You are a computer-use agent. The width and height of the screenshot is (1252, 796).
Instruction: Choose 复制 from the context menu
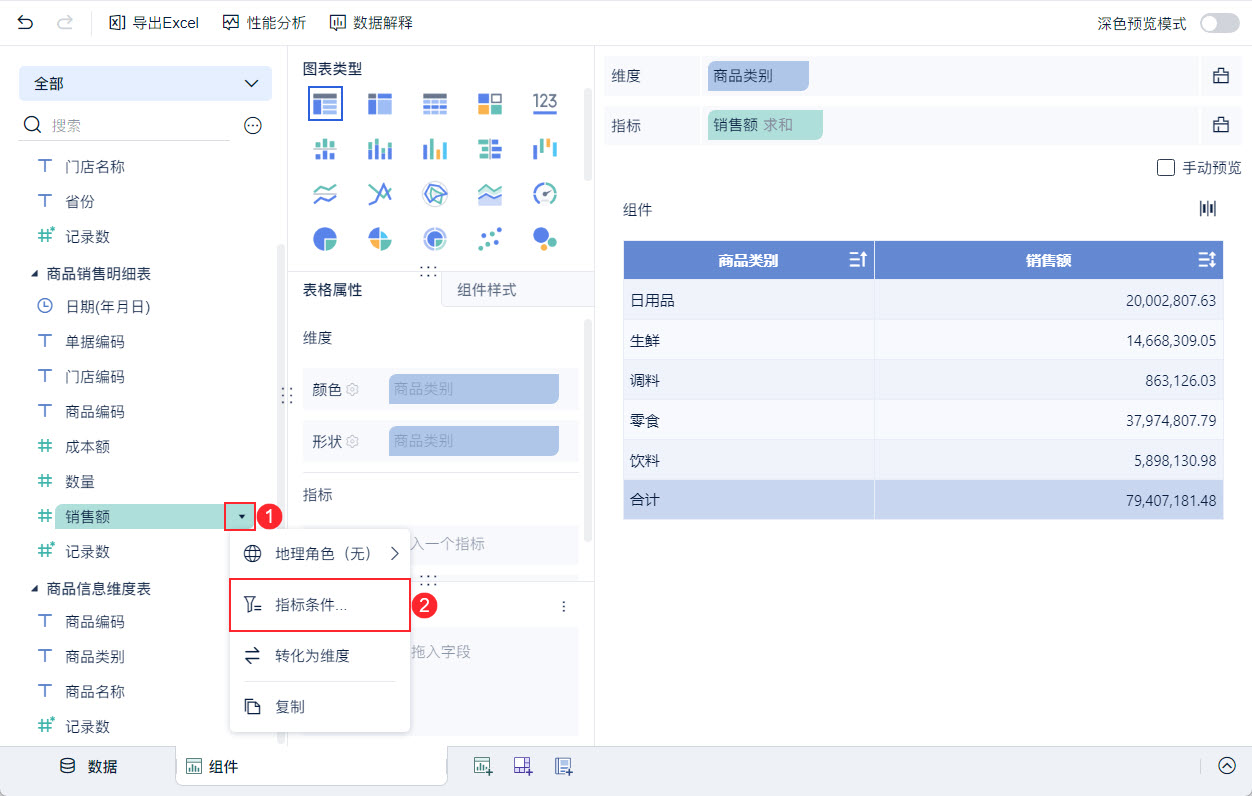pyautogui.click(x=320, y=706)
